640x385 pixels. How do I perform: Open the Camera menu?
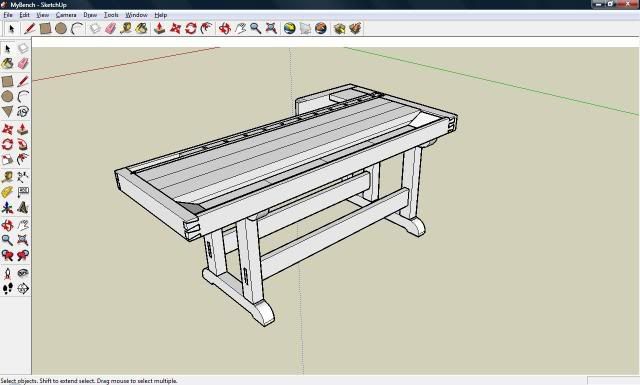[66, 15]
